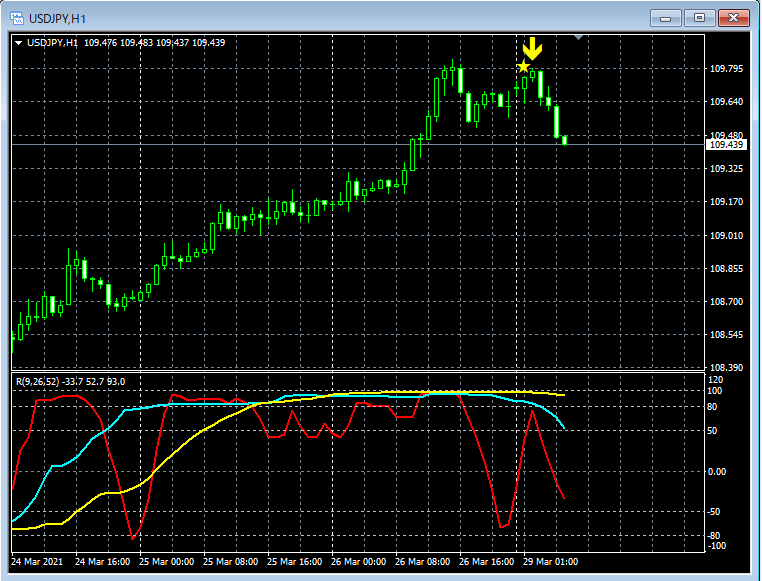Click the 24 Mar 16:00 time label

point(103,562)
